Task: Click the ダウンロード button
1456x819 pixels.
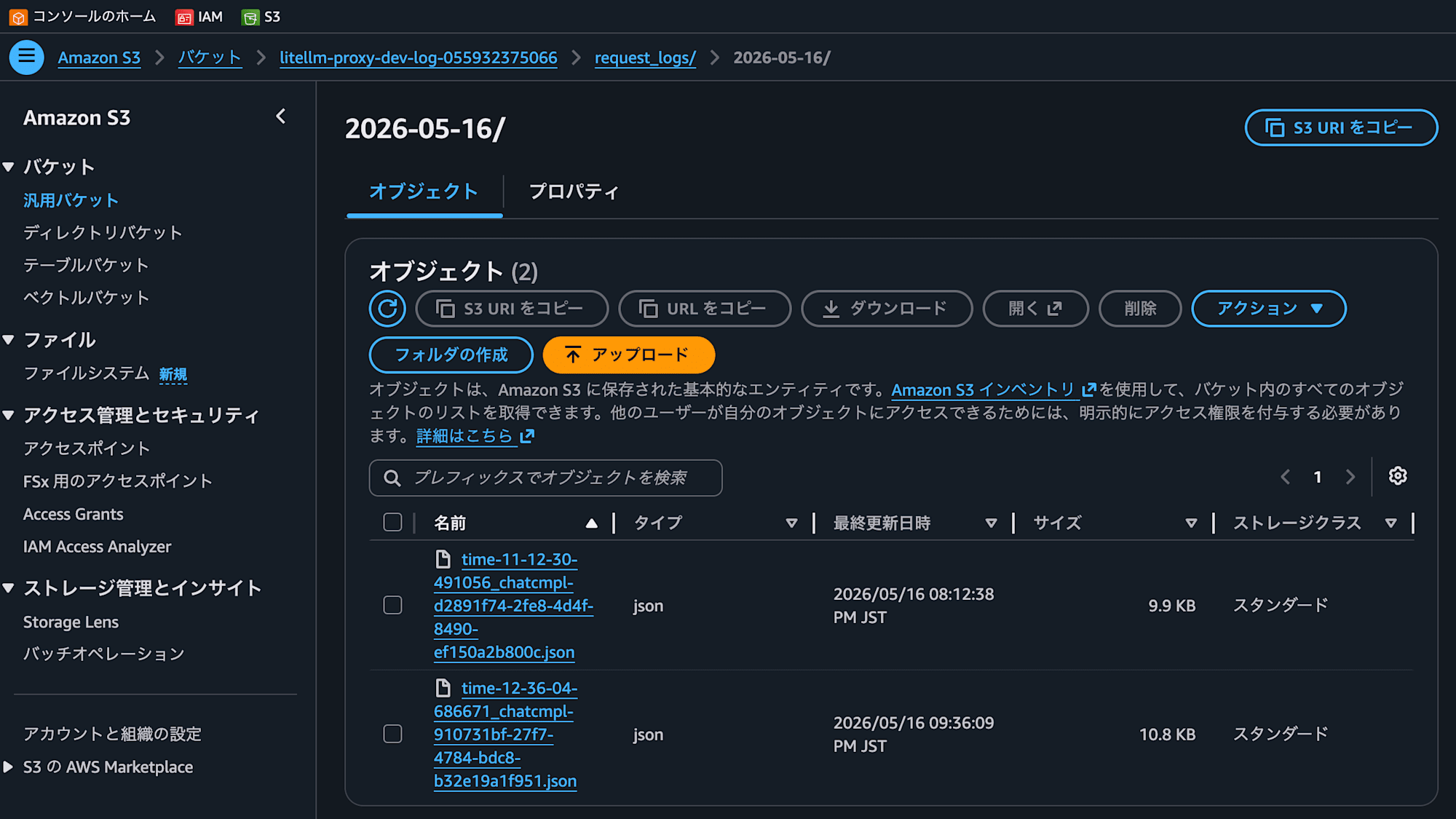Action: tap(887, 309)
